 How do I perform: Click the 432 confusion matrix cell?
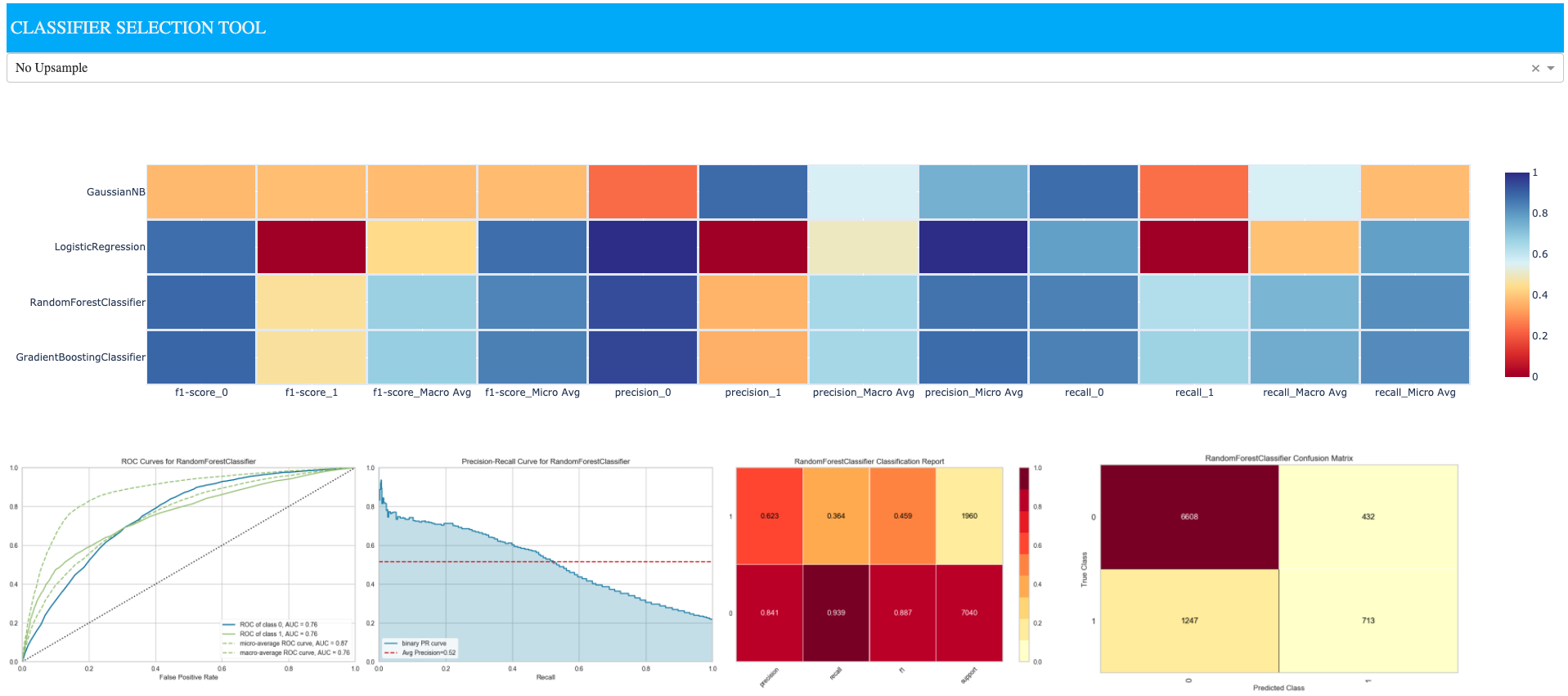click(1368, 517)
